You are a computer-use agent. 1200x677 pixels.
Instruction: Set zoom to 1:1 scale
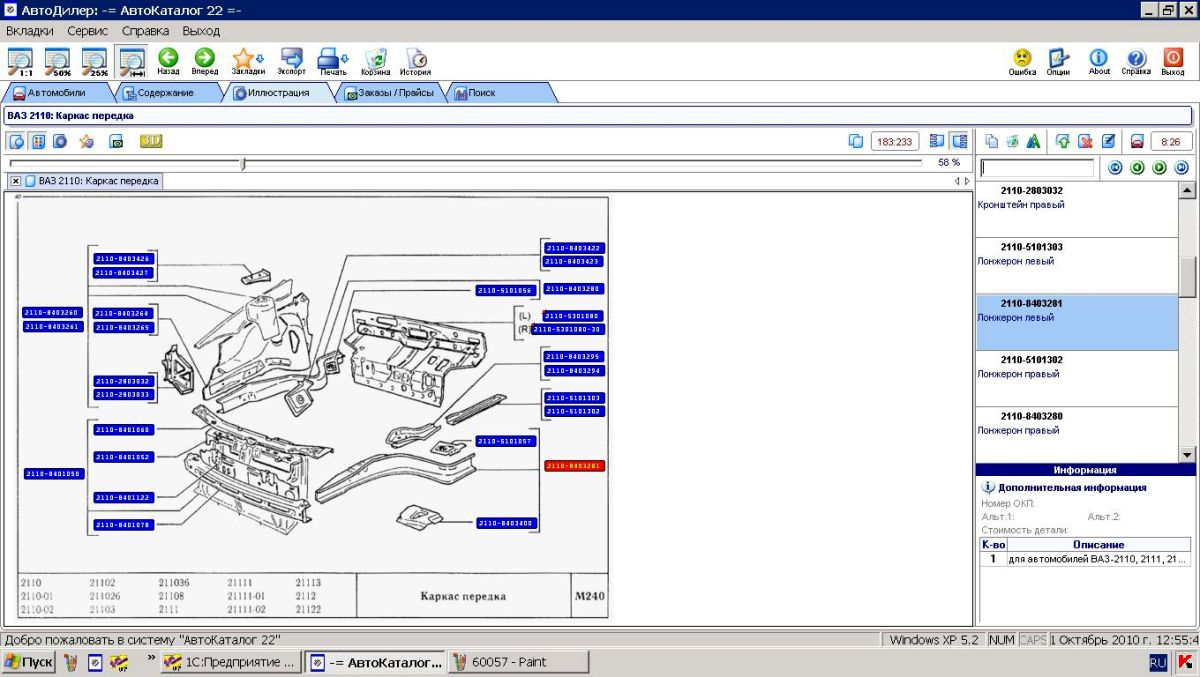20,62
